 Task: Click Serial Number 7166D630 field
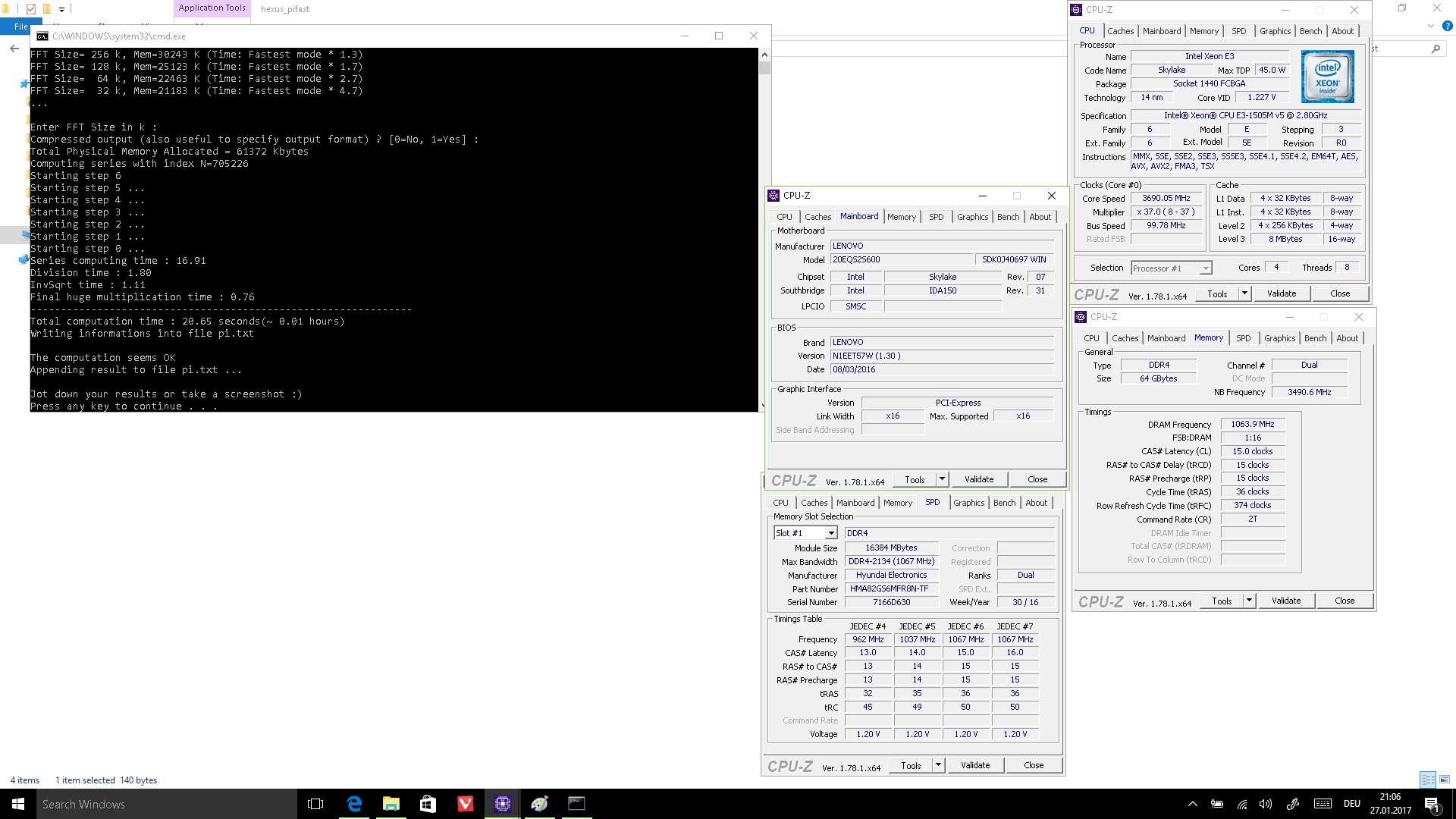pyautogui.click(x=891, y=602)
